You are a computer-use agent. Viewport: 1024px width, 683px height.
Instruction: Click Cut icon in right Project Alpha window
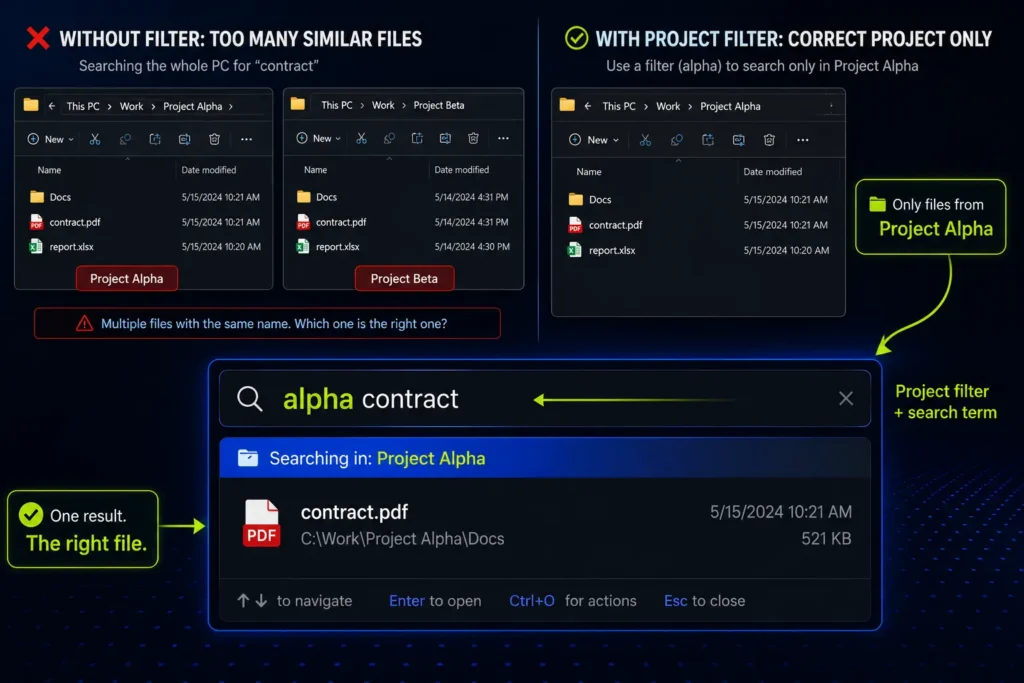pos(645,140)
